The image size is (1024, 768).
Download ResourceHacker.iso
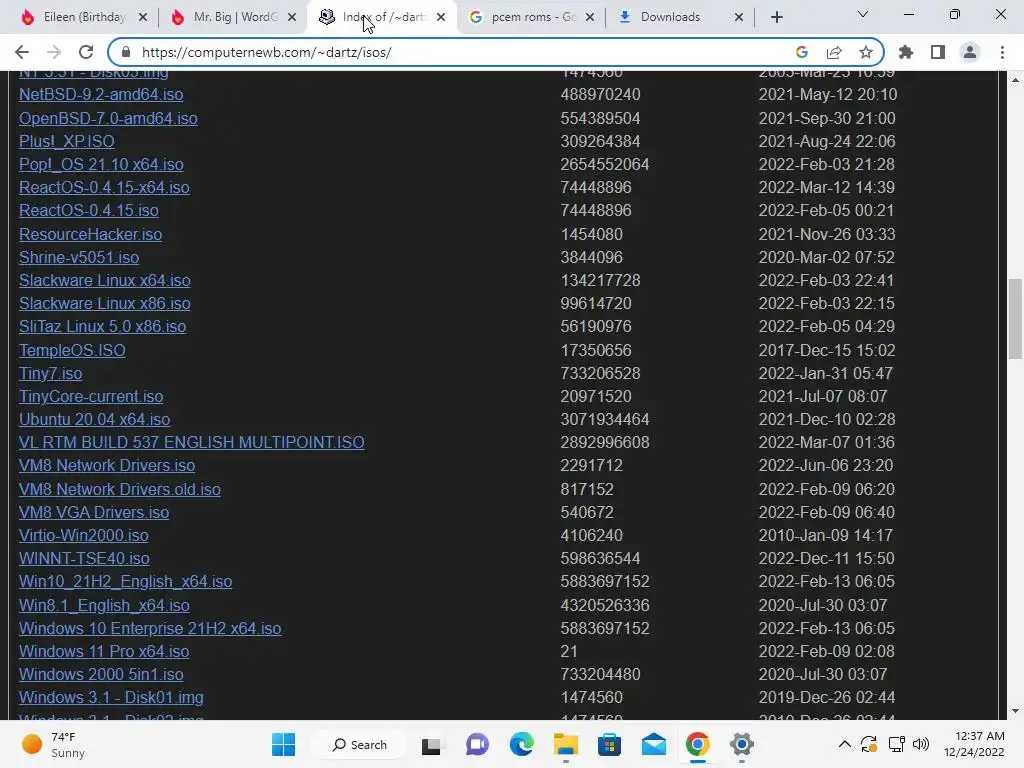pos(90,234)
